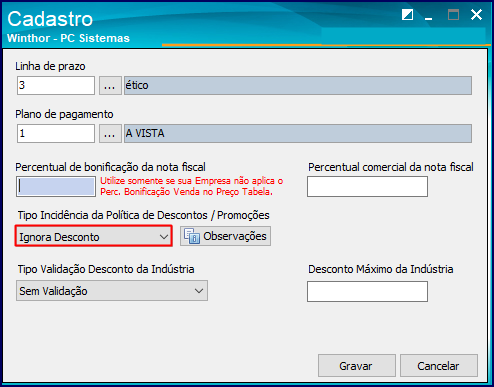Screen dimensions: 494x387
Task: Click the Observações button
Action: [x=225, y=236]
